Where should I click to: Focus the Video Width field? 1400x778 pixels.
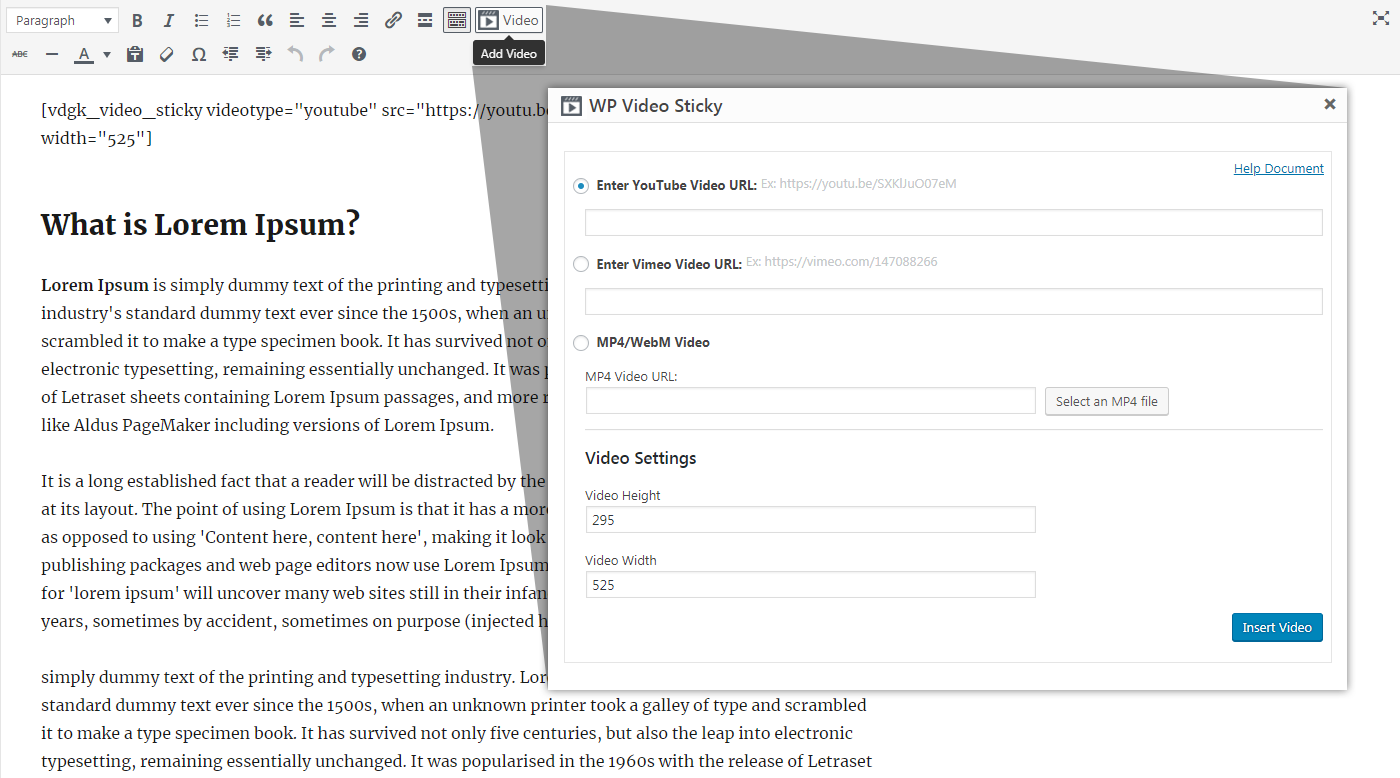tap(811, 585)
